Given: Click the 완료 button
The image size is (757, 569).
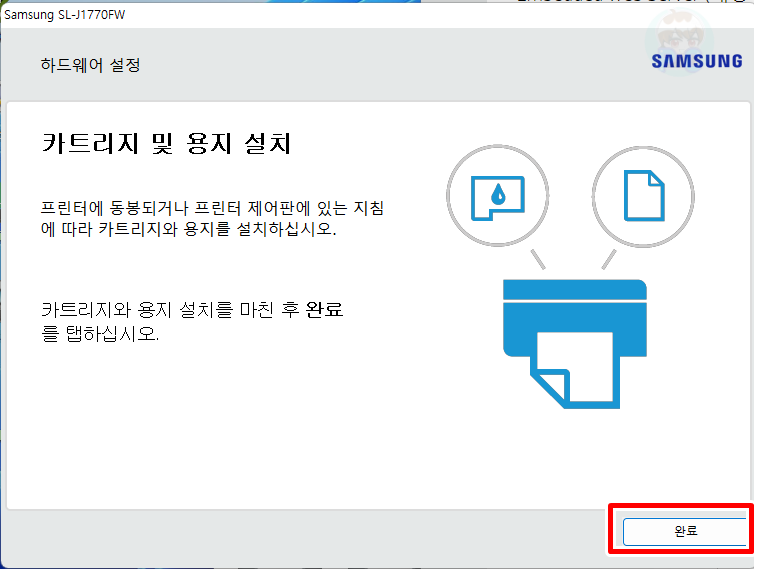Looking at the screenshot, I should click(685, 532).
